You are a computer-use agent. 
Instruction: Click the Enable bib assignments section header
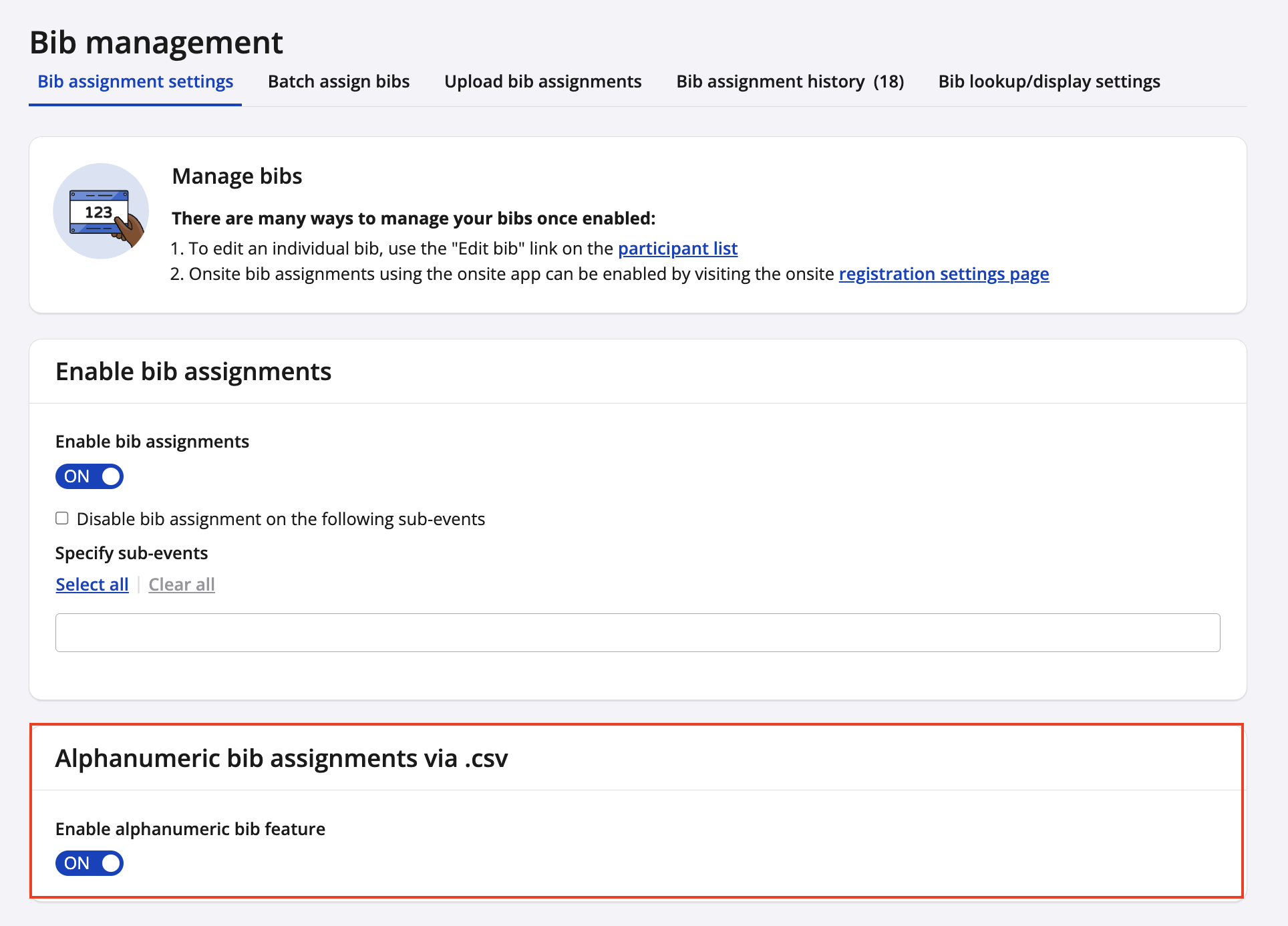point(194,371)
